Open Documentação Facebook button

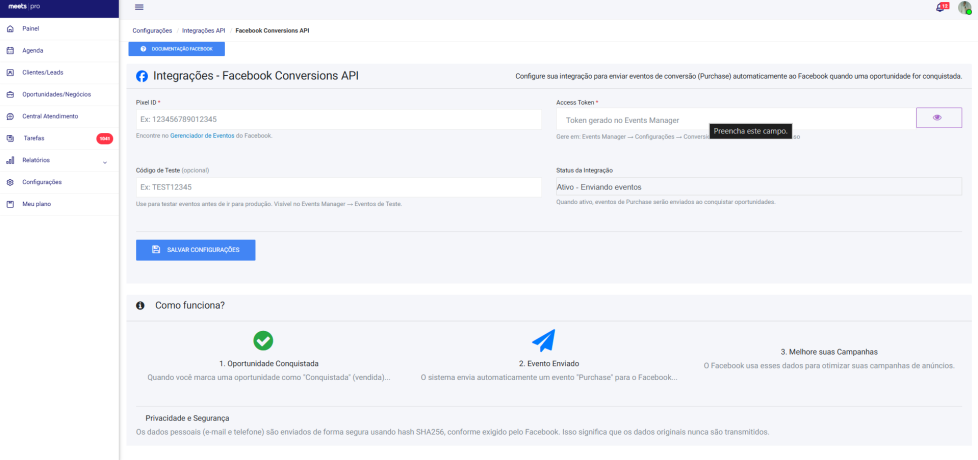(177, 48)
